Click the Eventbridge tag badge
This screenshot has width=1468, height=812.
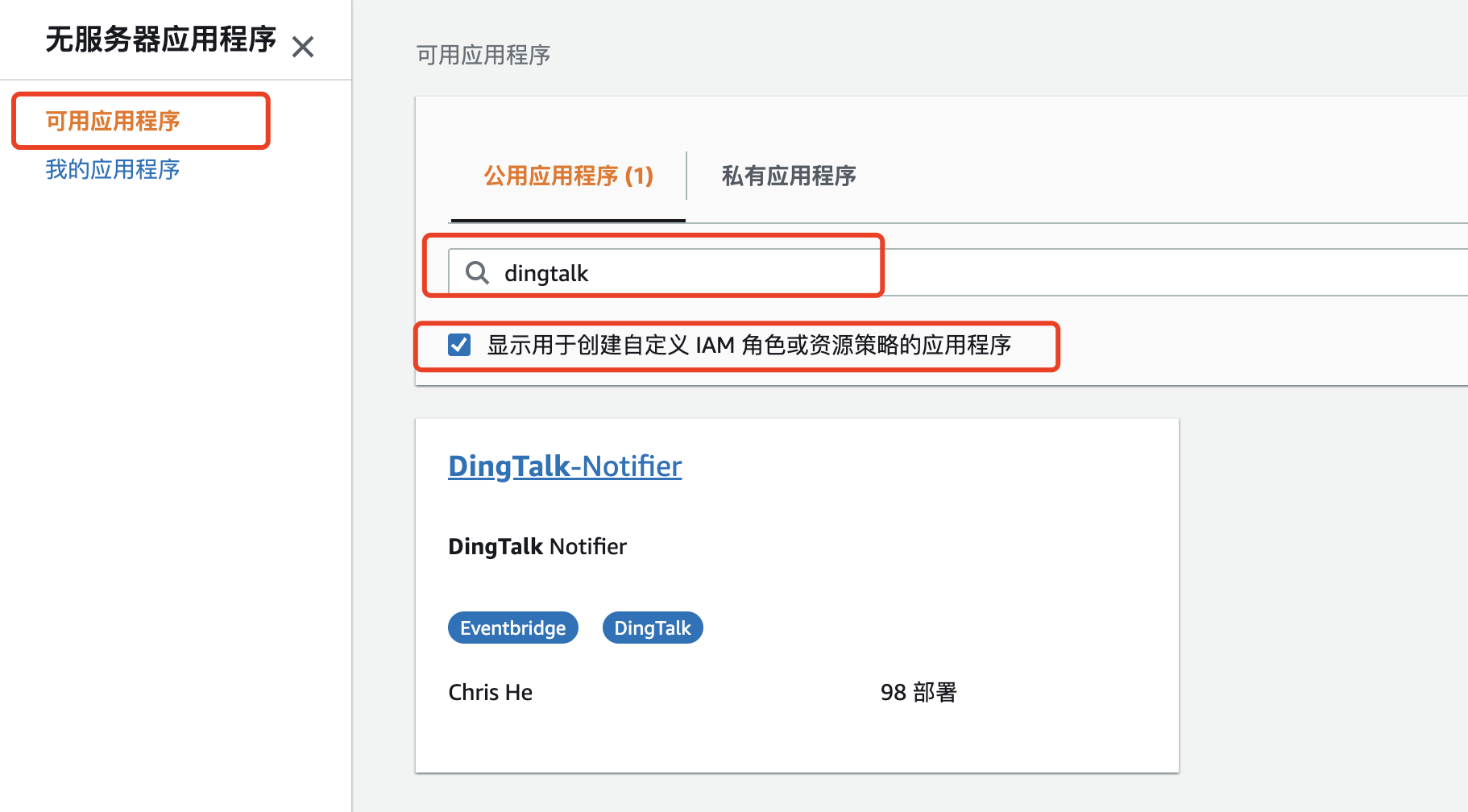pyautogui.click(x=512, y=628)
